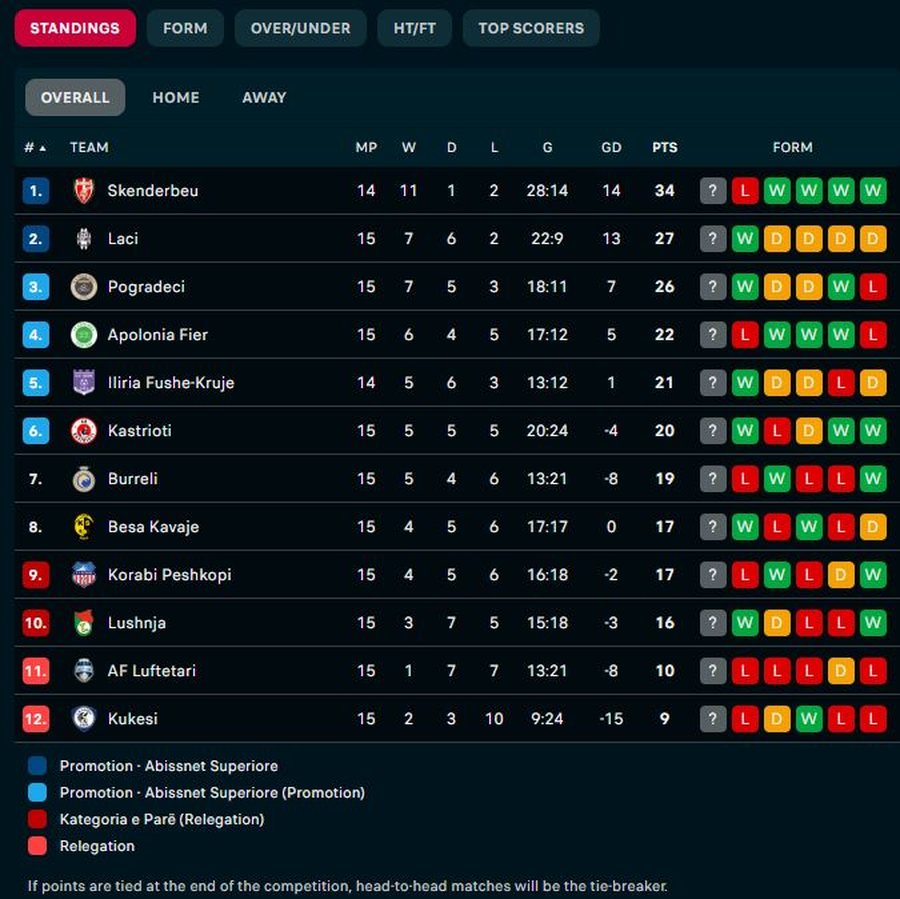Screen dimensions: 900x899
Task: Sort table by the # rank arrow
Action: coord(42,148)
